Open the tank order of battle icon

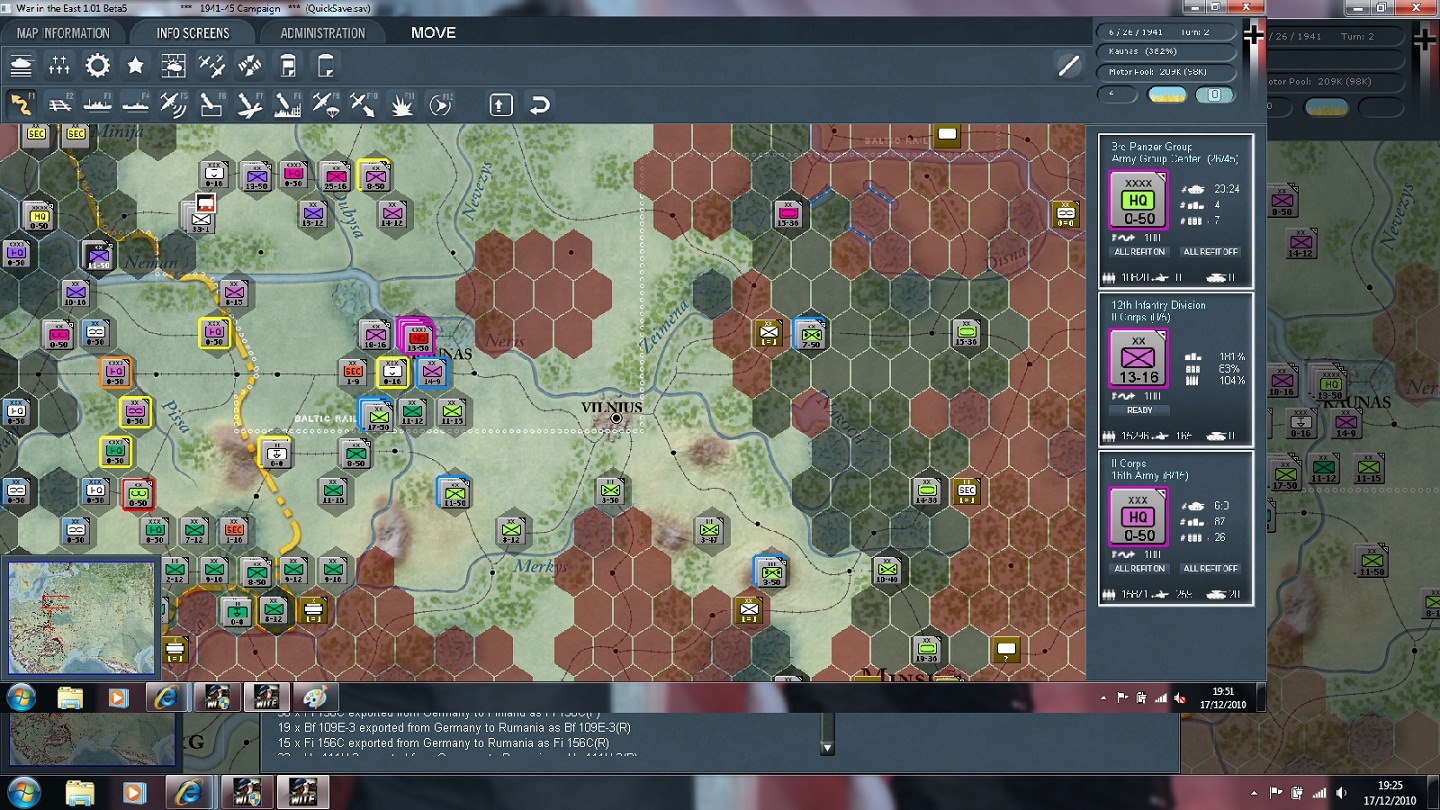(21, 66)
